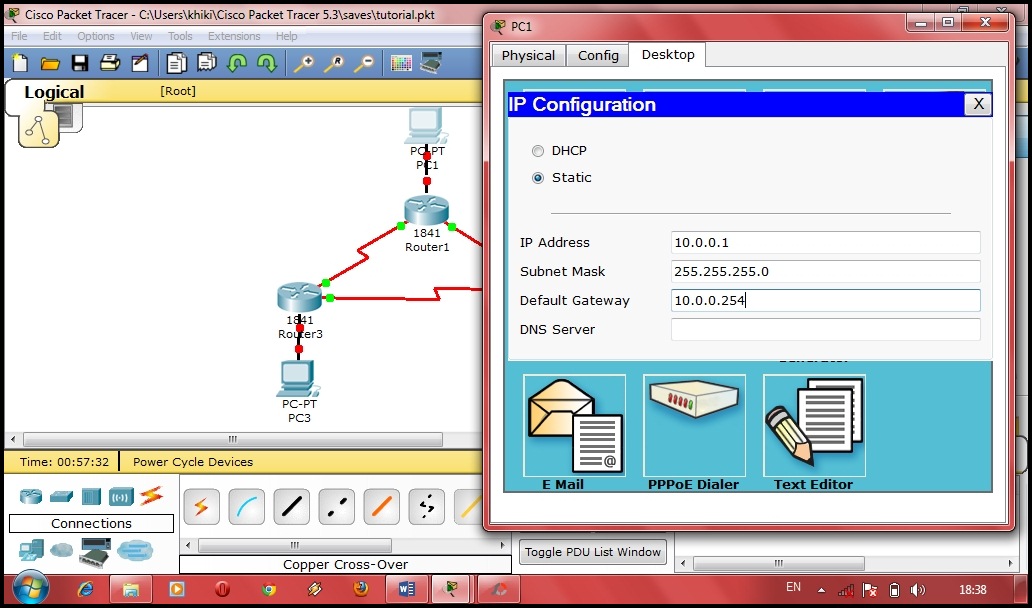Image resolution: width=1032 pixels, height=608 pixels.
Task: Open Google Chrome from the taskbar
Action: pyautogui.click(x=269, y=589)
